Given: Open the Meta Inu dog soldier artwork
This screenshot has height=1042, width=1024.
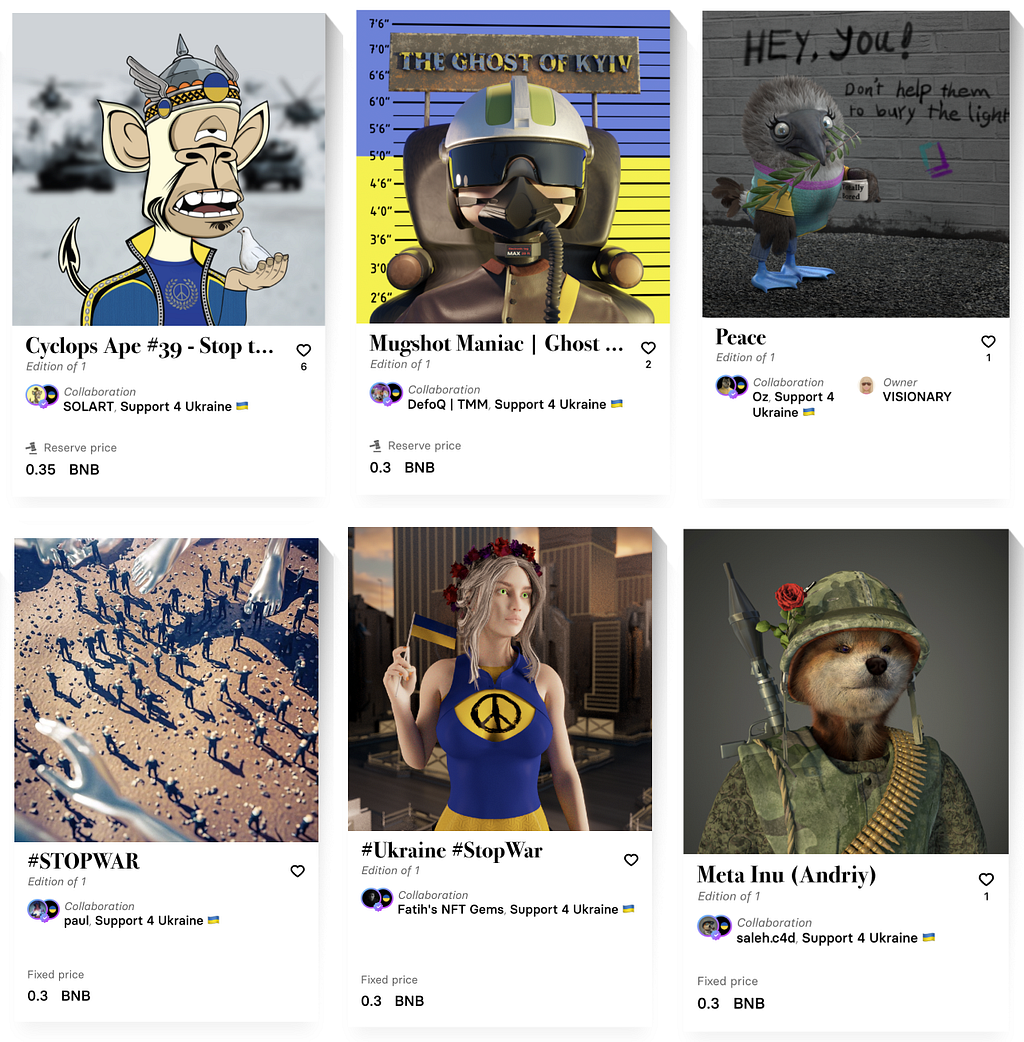Looking at the screenshot, I should click(x=846, y=691).
